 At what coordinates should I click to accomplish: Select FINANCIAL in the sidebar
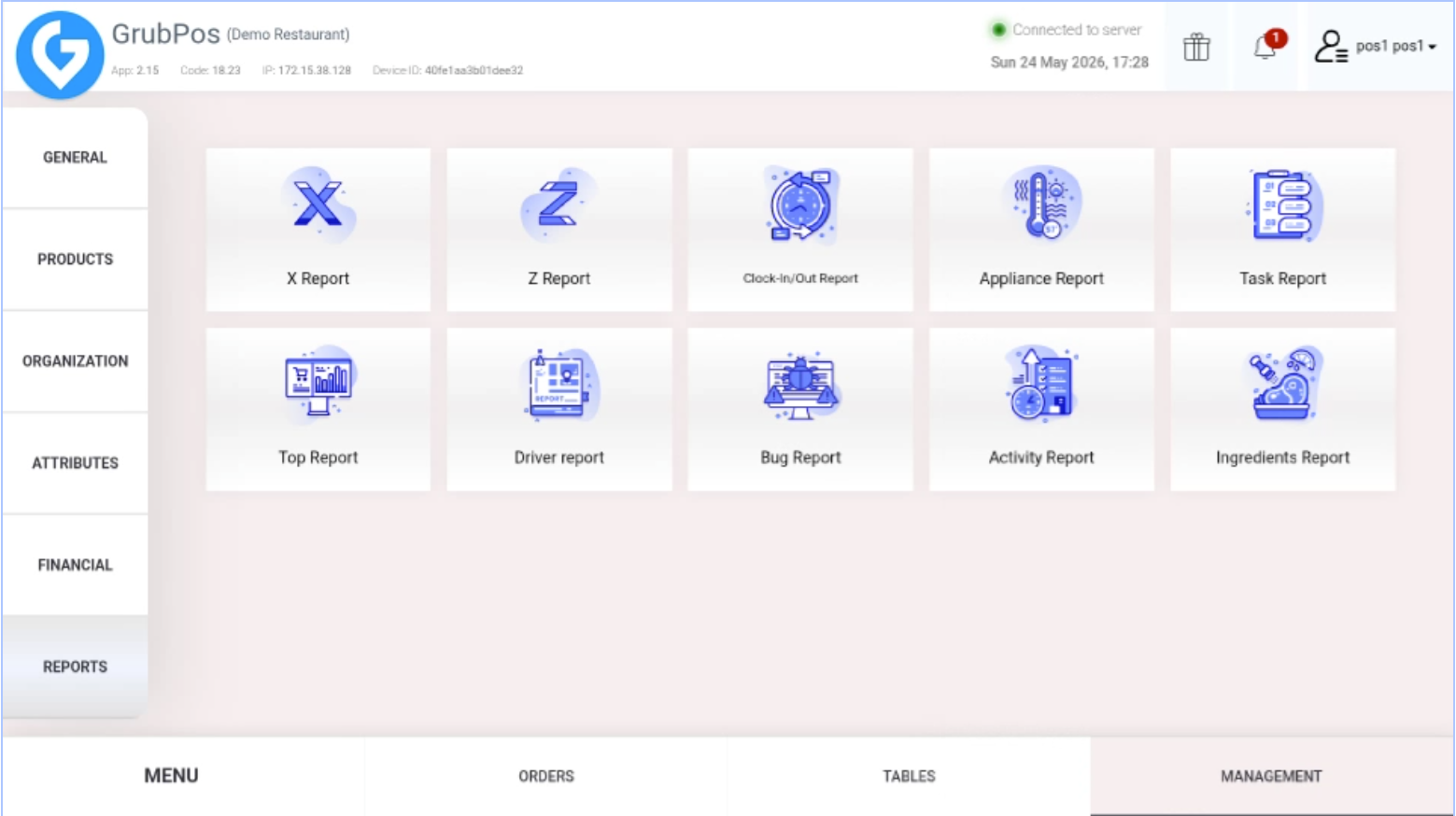(75, 564)
